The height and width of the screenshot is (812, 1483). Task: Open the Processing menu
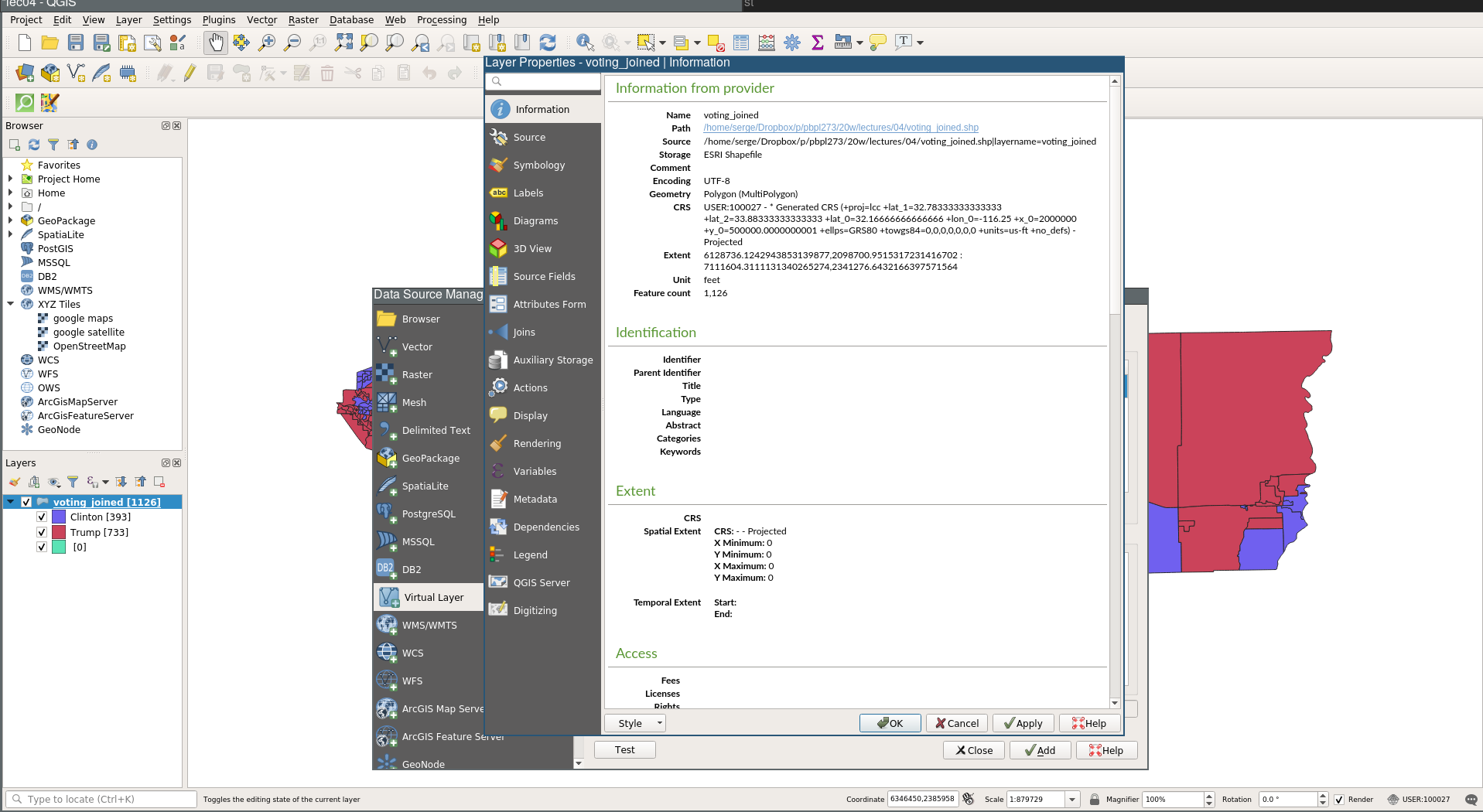tap(441, 20)
